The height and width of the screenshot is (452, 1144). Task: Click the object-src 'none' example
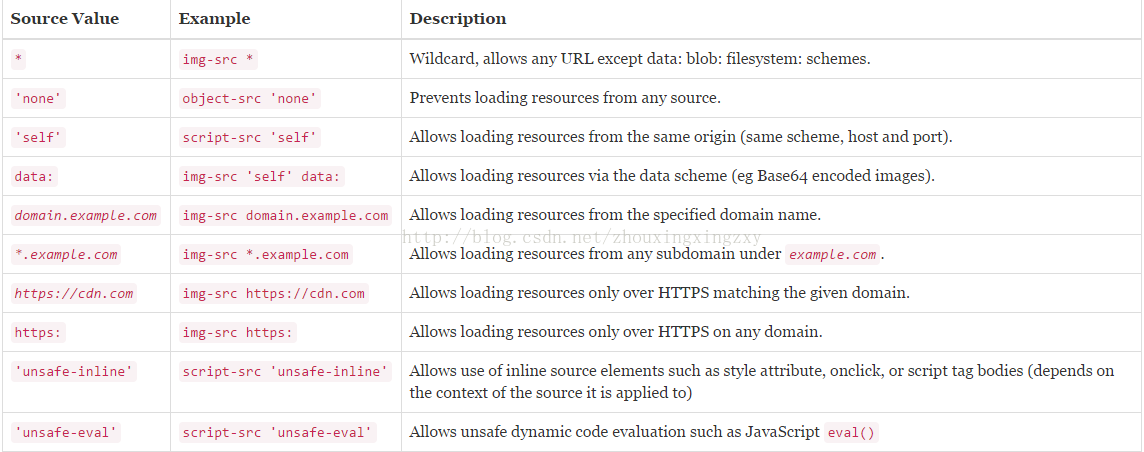pos(250,98)
